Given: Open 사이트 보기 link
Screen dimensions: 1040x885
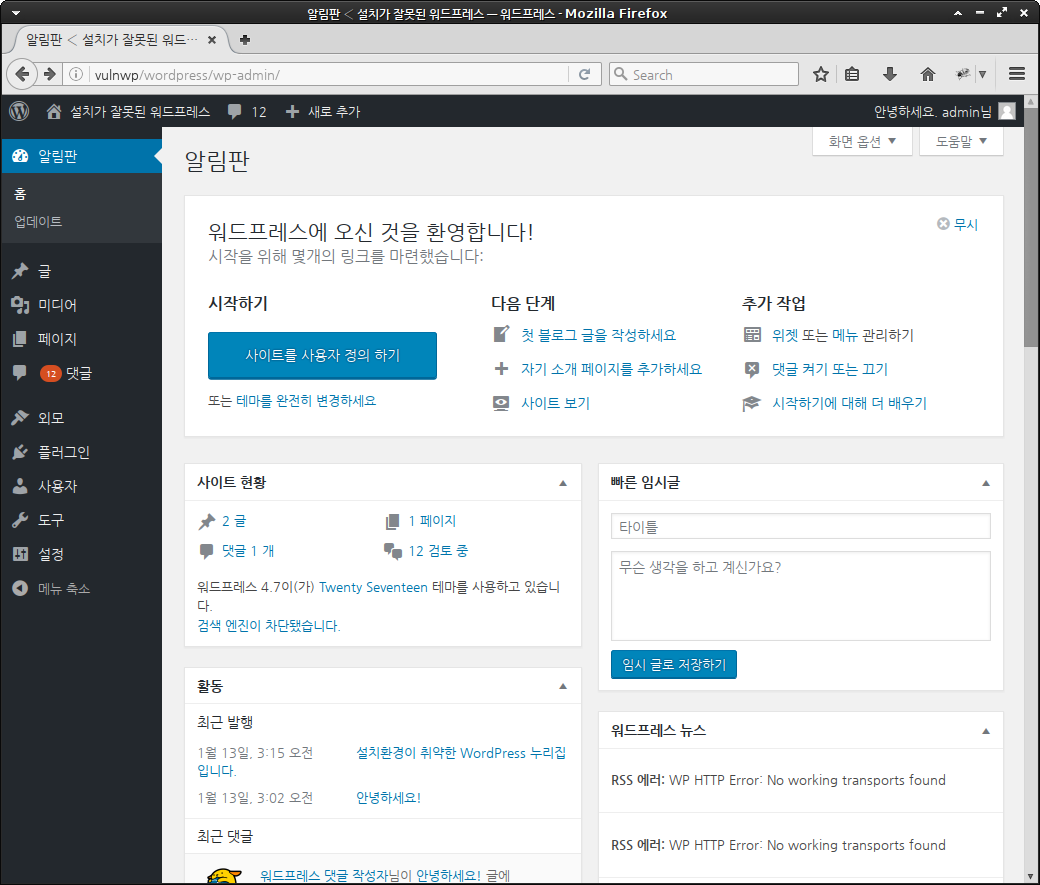Looking at the screenshot, I should click(555, 403).
